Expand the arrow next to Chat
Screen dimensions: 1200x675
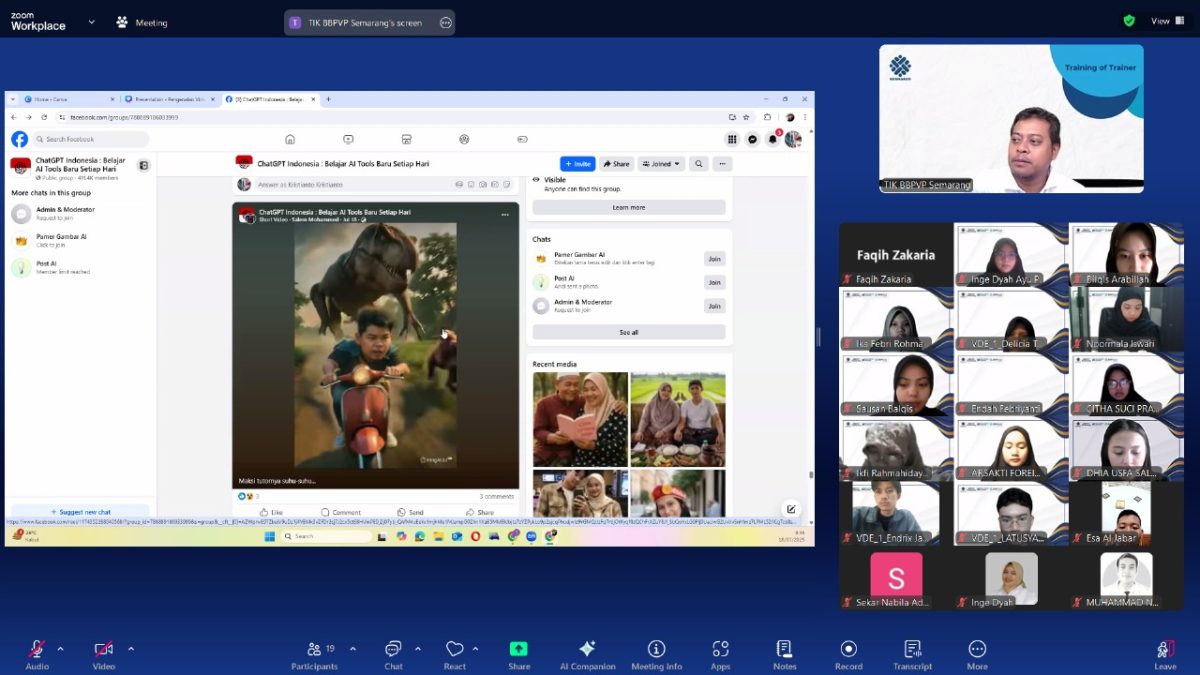click(417, 649)
